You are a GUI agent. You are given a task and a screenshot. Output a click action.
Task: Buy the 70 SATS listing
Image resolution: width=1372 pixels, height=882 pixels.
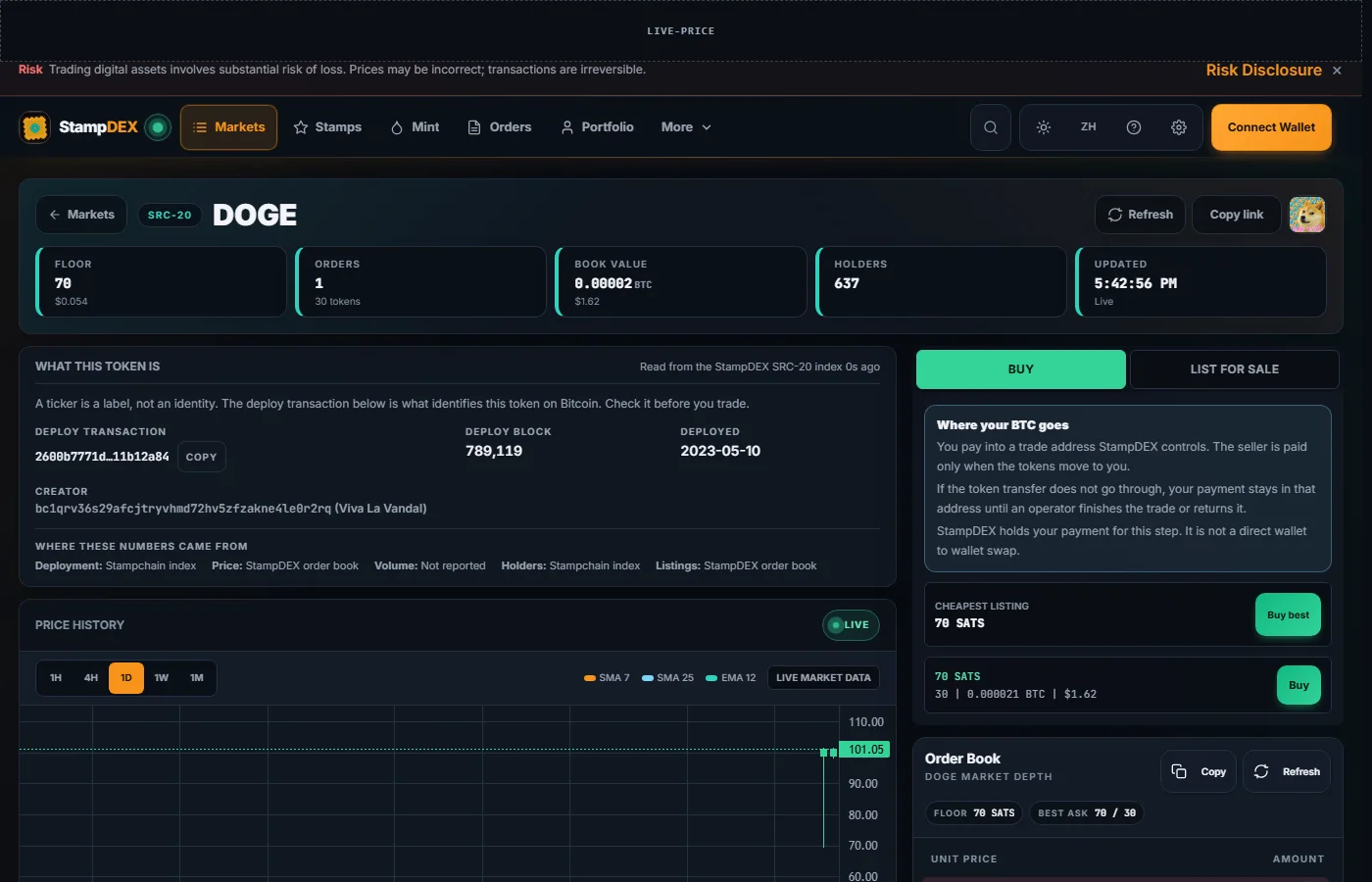(1298, 685)
